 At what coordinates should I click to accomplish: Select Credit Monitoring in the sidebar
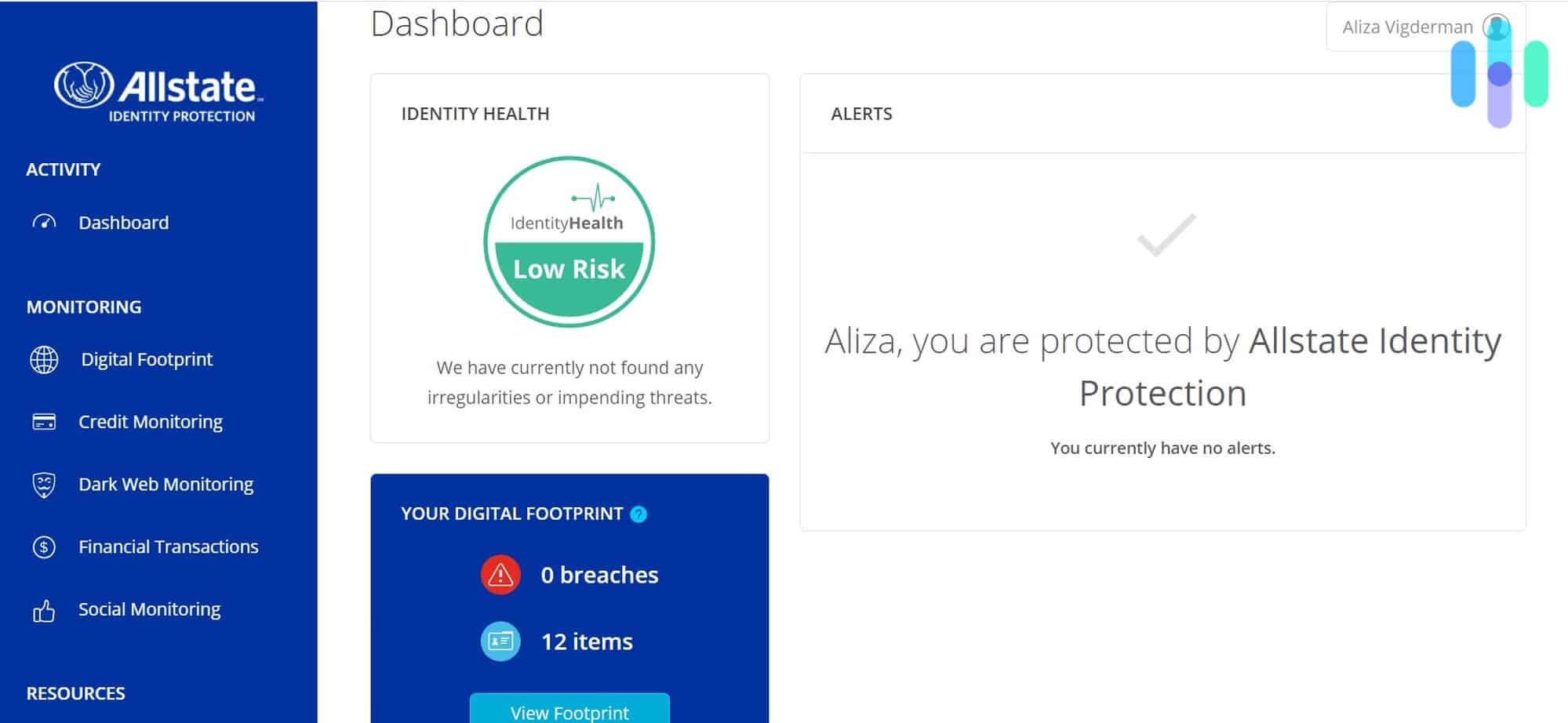pyautogui.click(x=149, y=421)
